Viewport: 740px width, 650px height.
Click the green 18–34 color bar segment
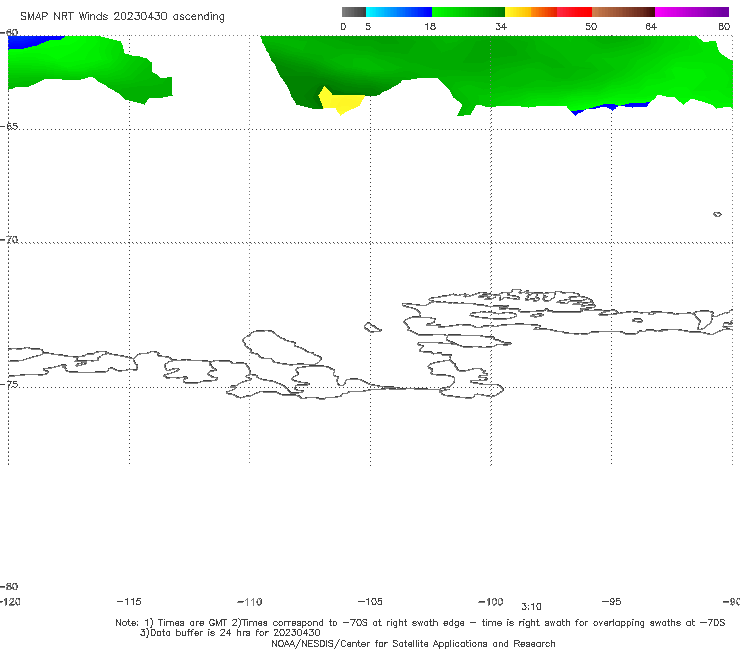tap(468, 12)
